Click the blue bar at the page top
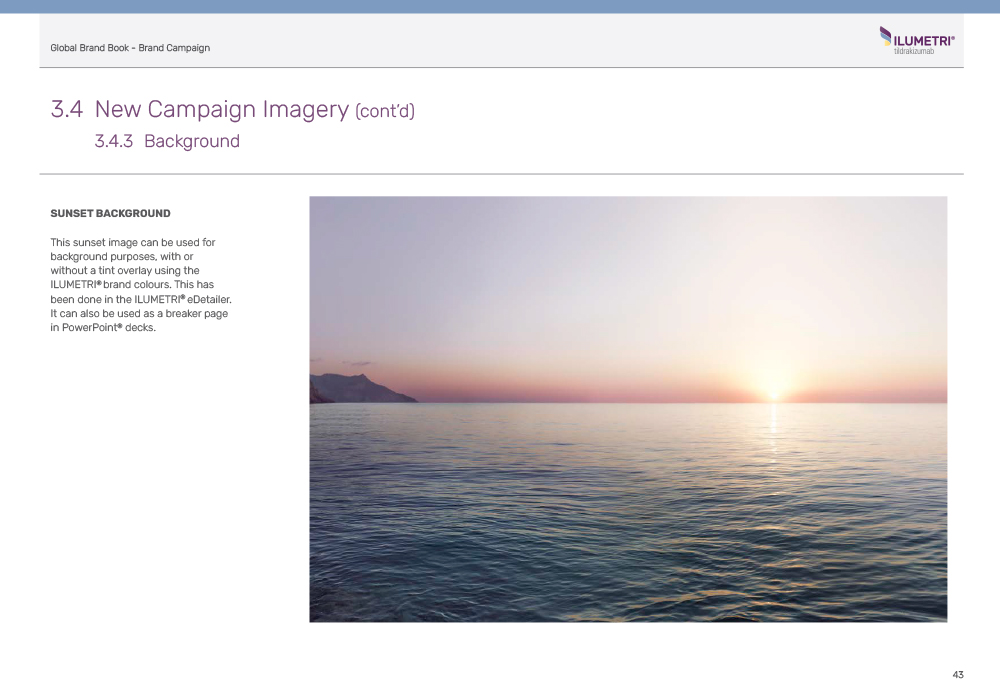The image size is (1000, 682). click(x=500, y=6)
